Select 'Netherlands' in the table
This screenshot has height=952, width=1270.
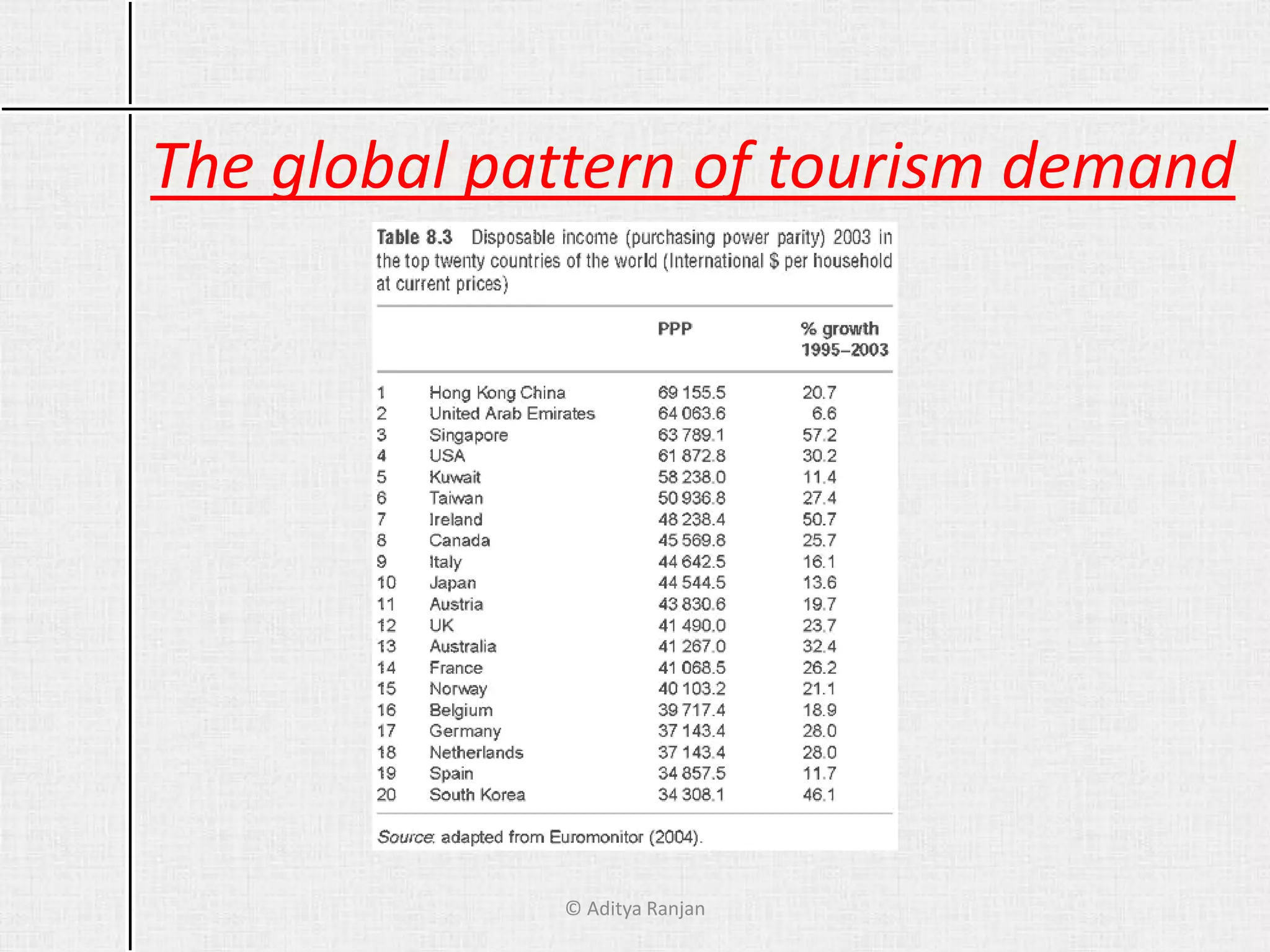coord(476,752)
